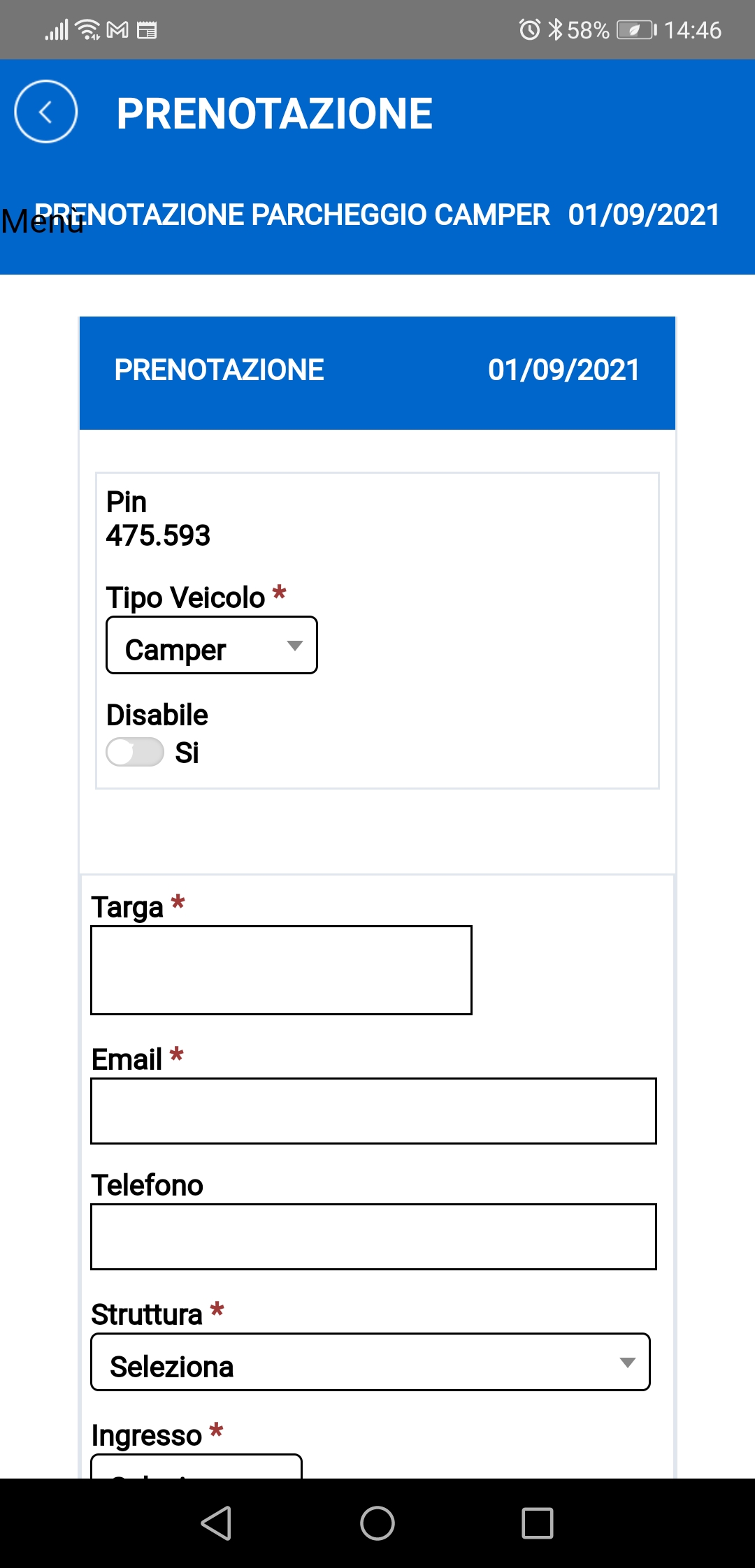Tap the Bluetooth status icon
This screenshot has height=1568, width=755.
click(555, 30)
